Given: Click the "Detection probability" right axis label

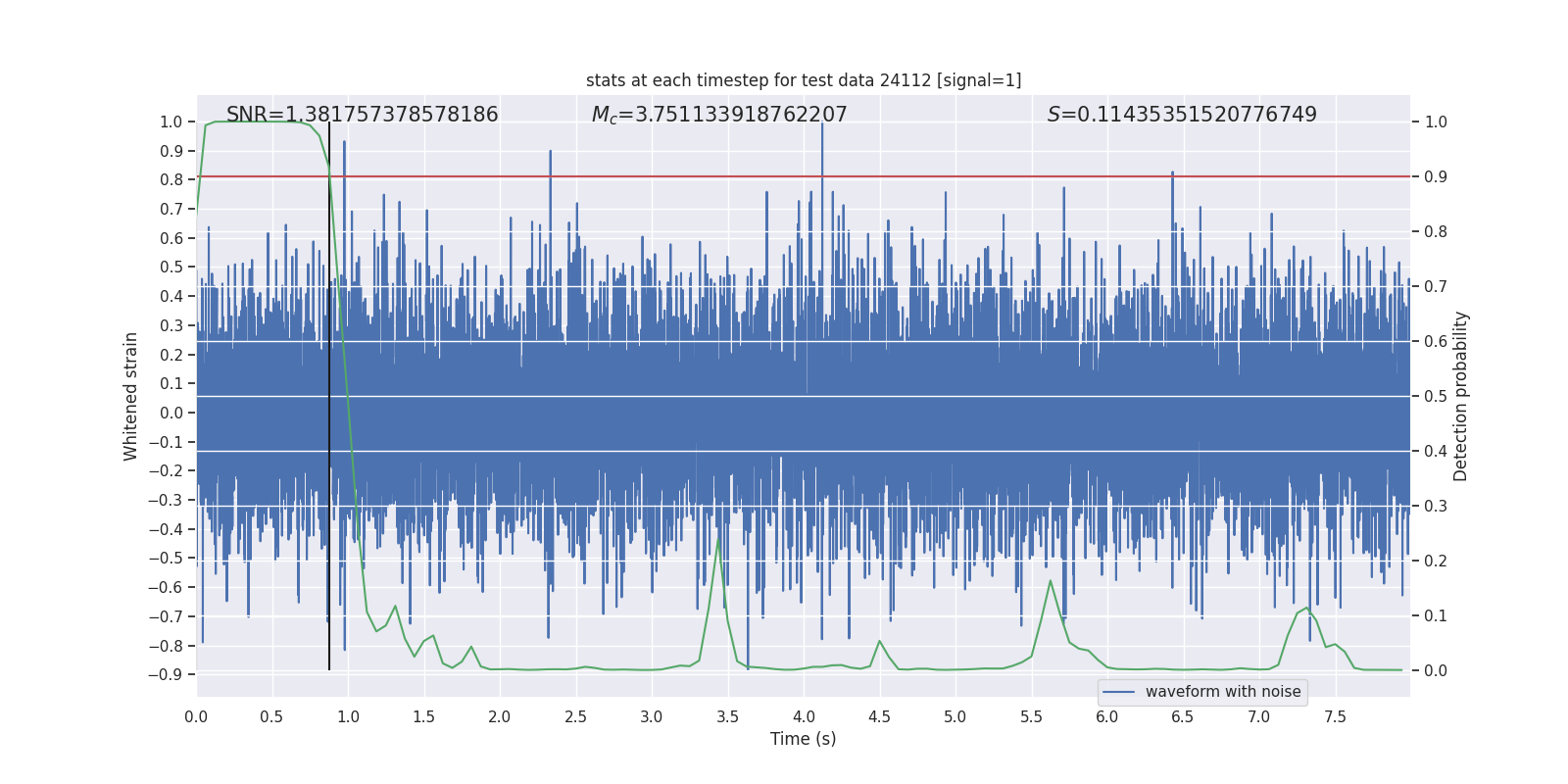Looking at the screenshot, I should tap(1461, 396).
